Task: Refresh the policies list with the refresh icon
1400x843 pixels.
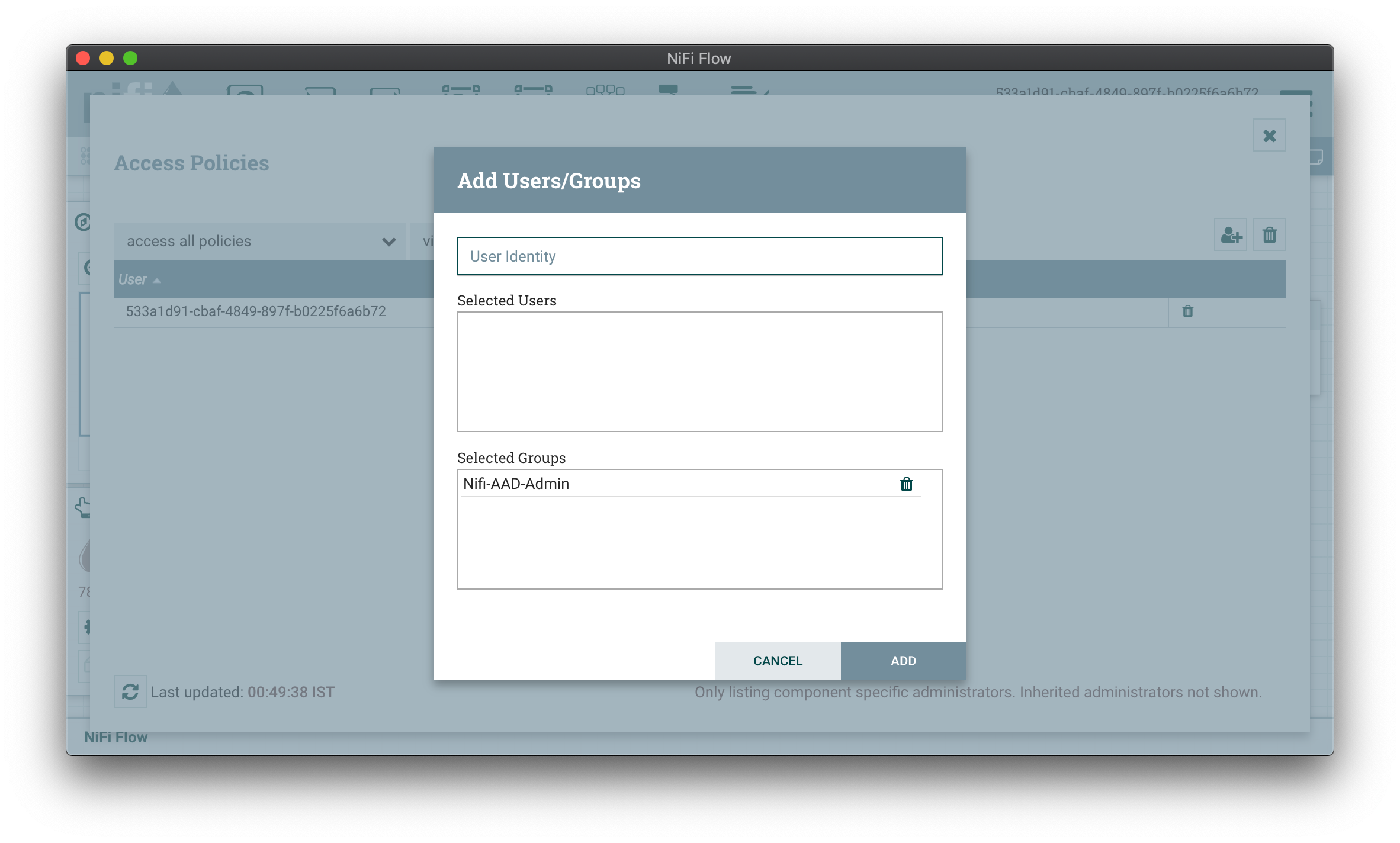Action: [130, 691]
